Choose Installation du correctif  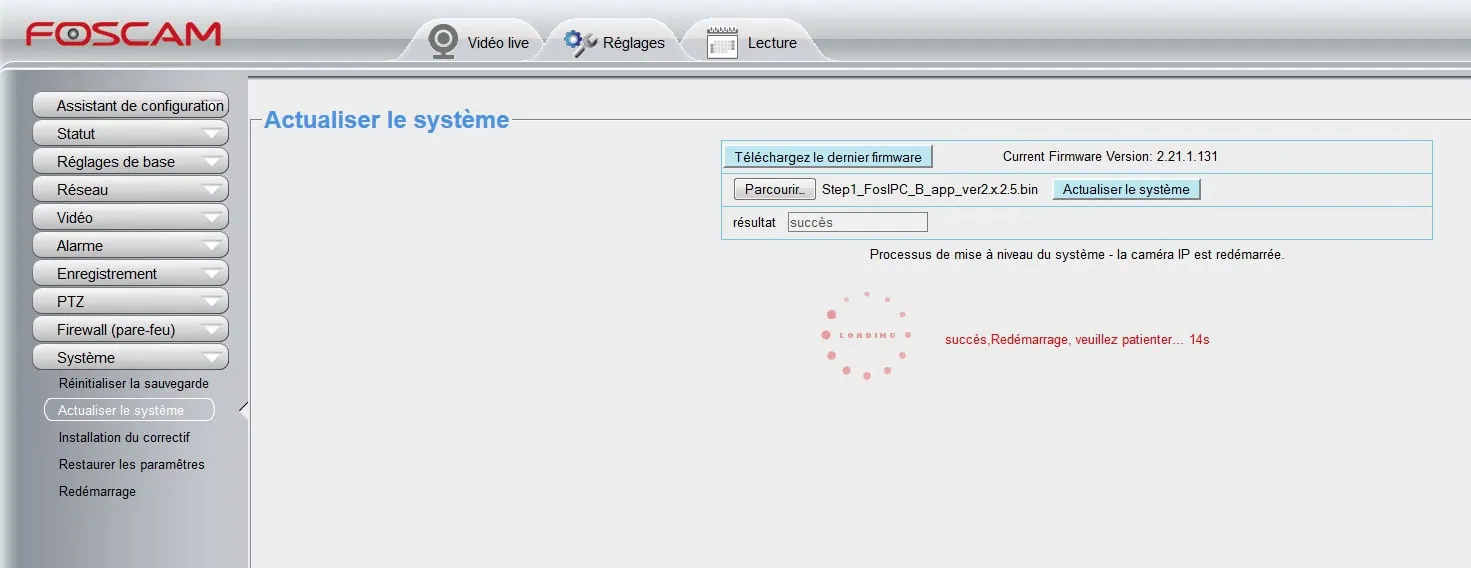coord(124,438)
